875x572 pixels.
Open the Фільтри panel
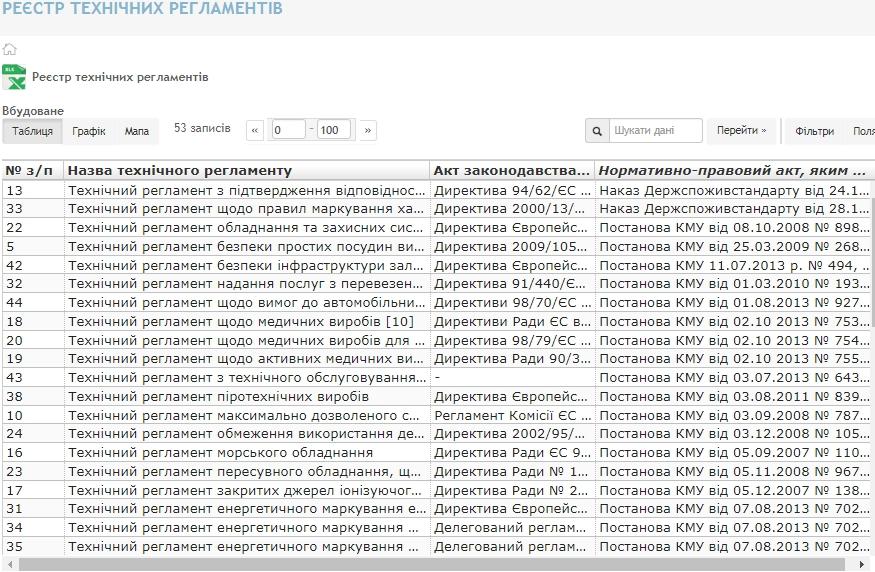pyautogui.click(x=814, y=131)
